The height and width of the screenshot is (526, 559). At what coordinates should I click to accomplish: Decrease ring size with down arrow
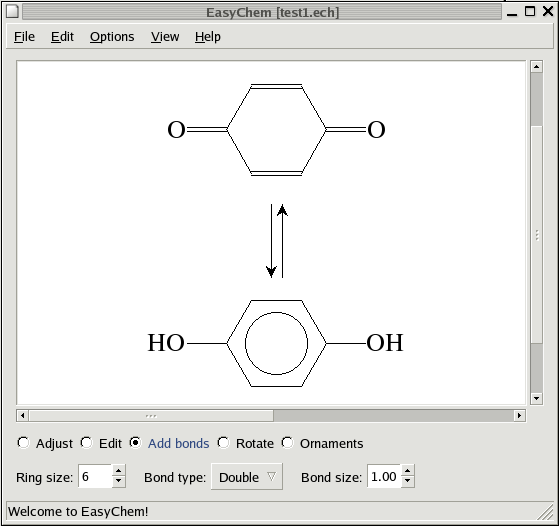118,482
